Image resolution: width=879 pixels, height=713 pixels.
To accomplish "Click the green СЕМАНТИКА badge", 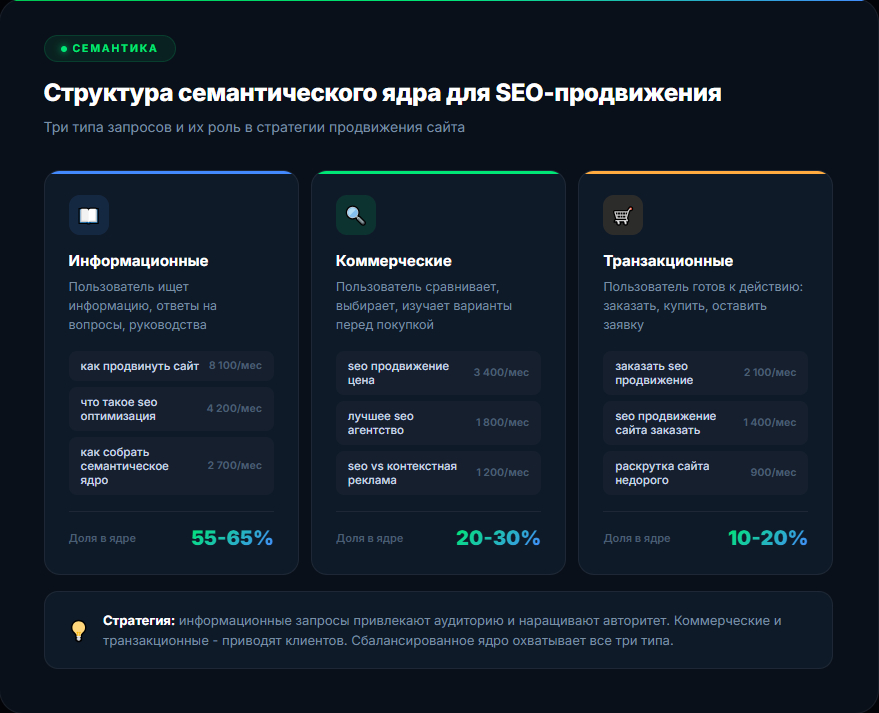I will pyautogui.click(x=110, y=48).
